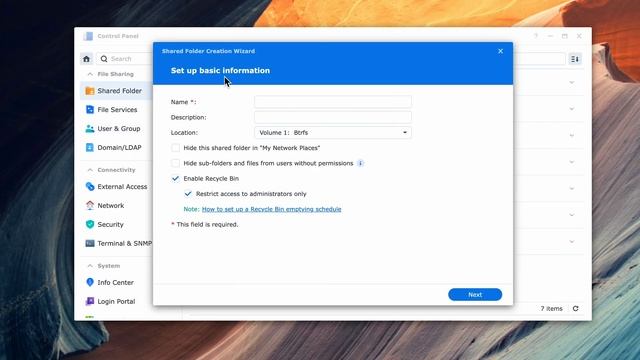This screenshot has height=360, width=640.
Task: Expand the seventh shared folder row chevron
Action: pos(572,242)
